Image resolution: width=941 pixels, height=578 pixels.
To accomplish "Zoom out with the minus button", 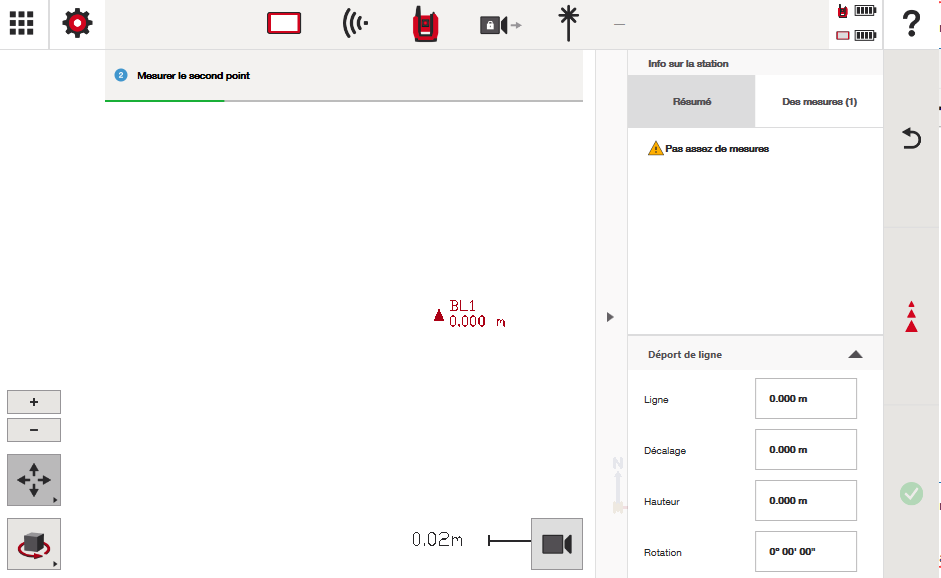I will [x=34, y=430].
